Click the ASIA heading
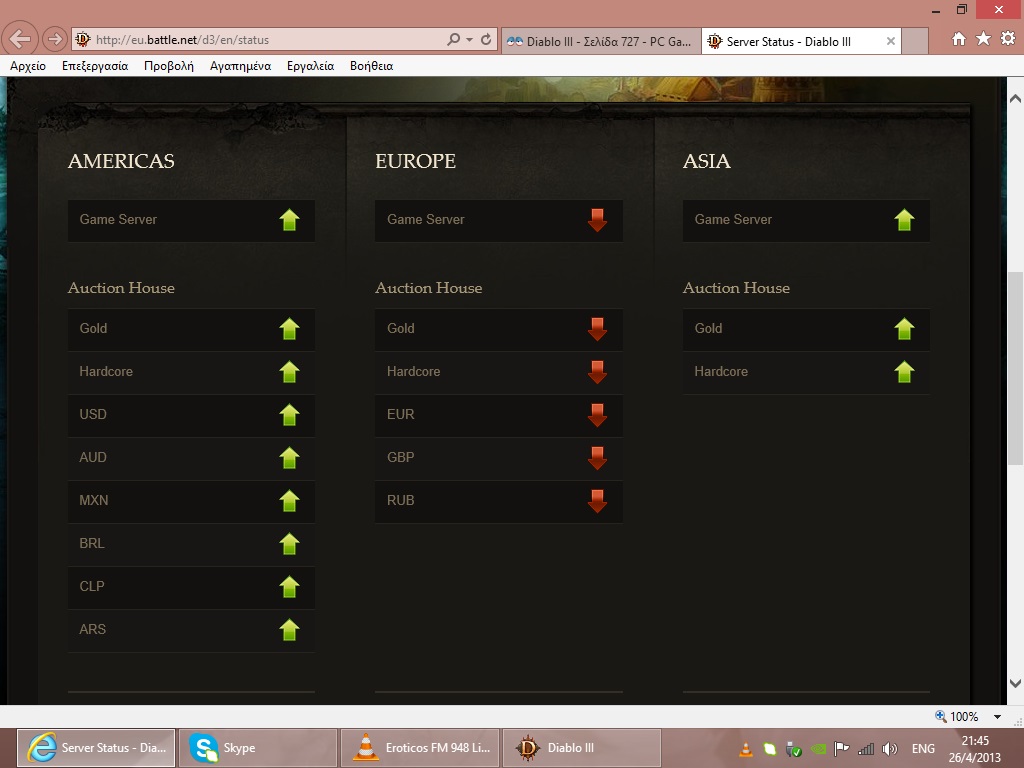 tap(707, 161)
